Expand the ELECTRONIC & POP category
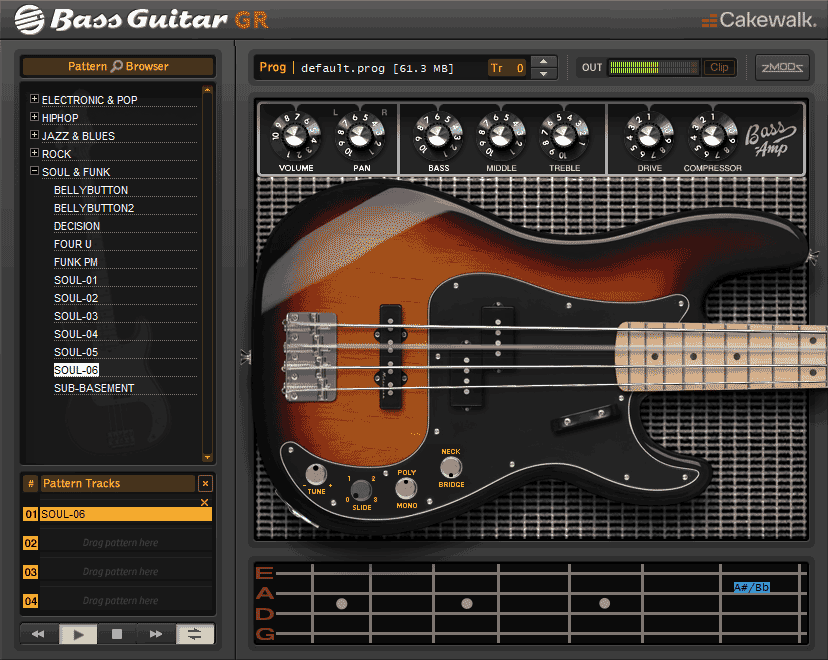This screenshot has height=660, width=828. 35,100
